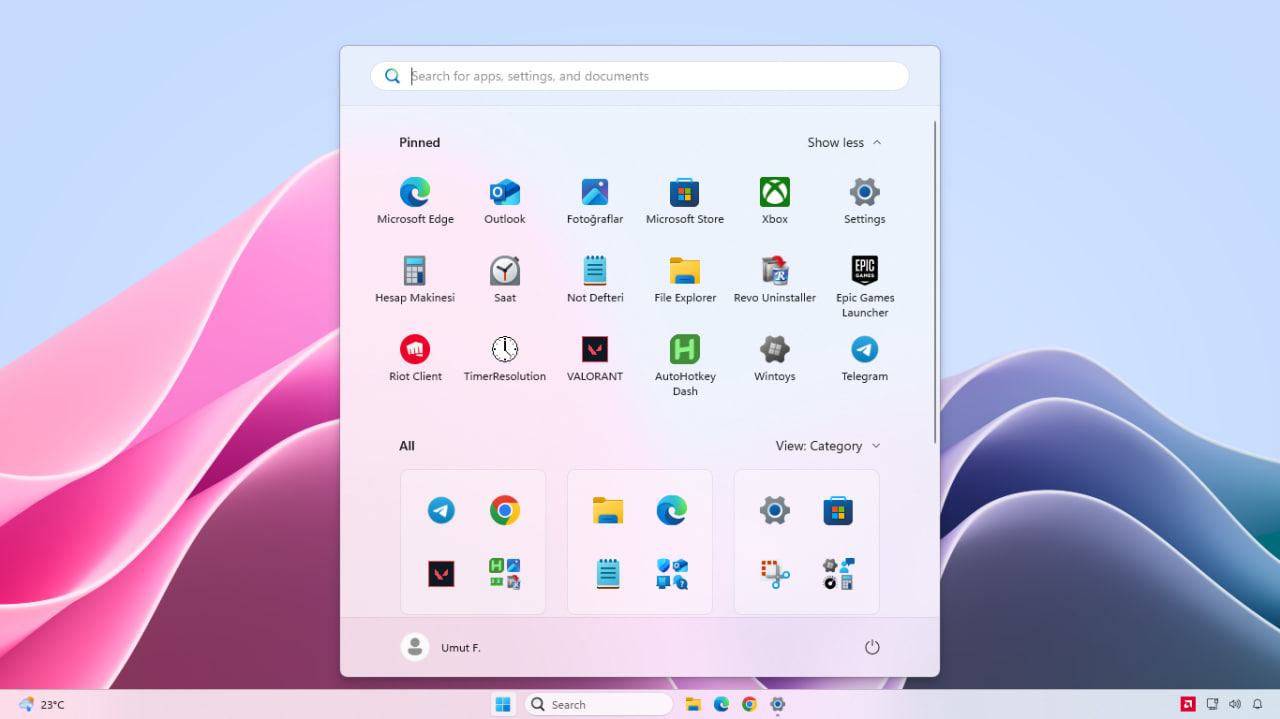Open AutoHotkey Dash
This screenshot has height=719, width=1280.
685,366
